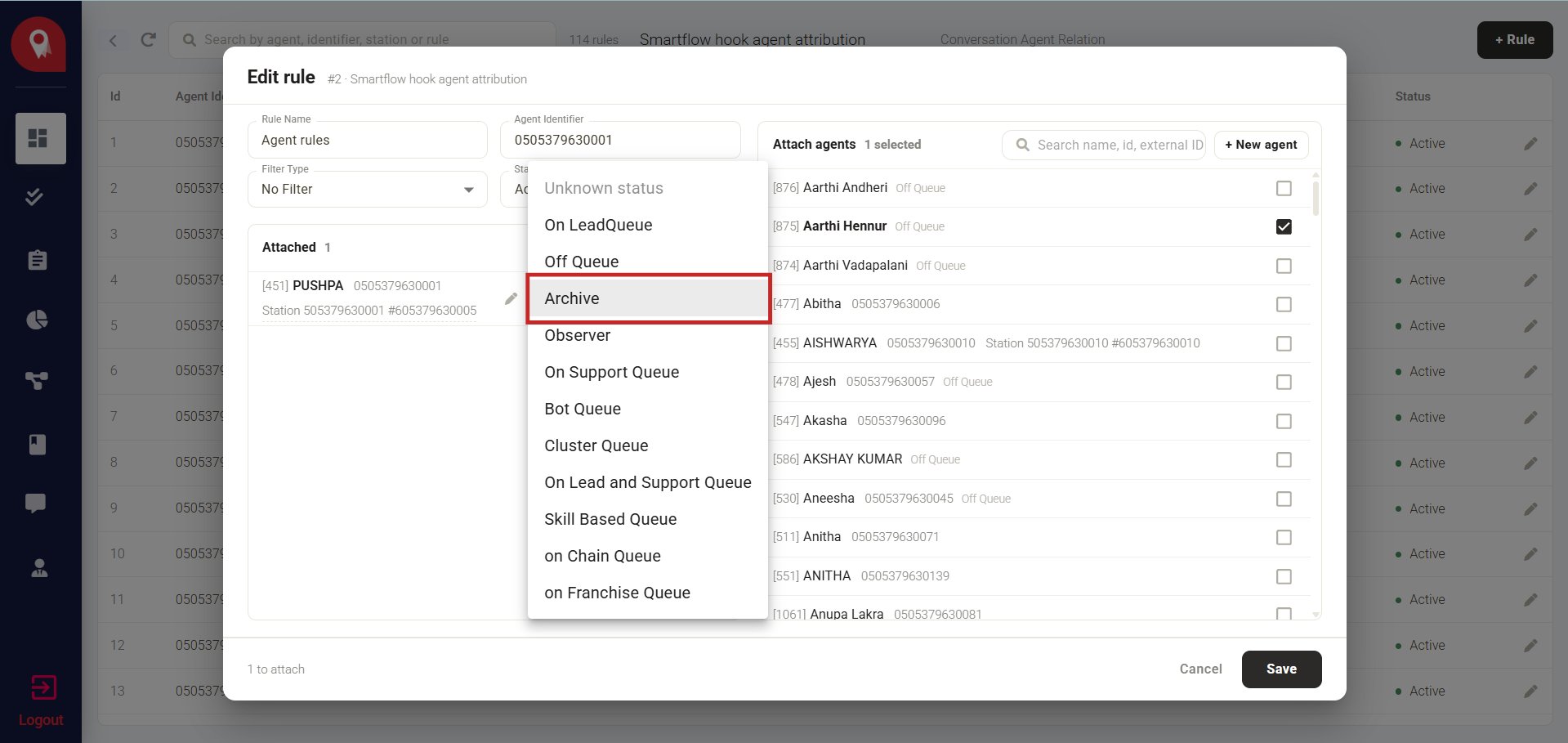Uncheck the Aarthi Hennur checkbox
Image resolution: width=1568 pixels, height=743 pixels.
point(1284,226)
